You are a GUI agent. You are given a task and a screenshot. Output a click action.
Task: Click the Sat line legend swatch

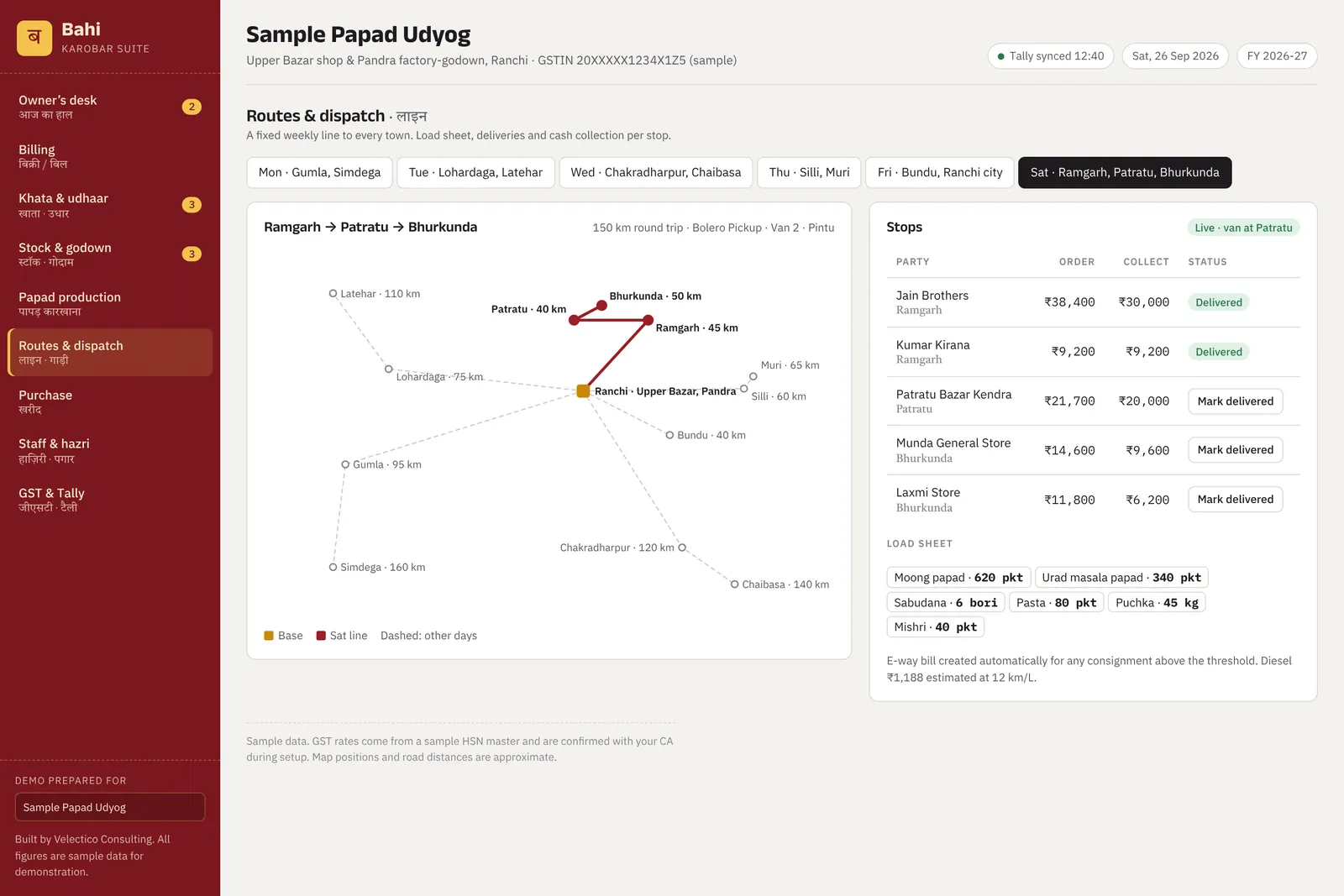(321, 636)
